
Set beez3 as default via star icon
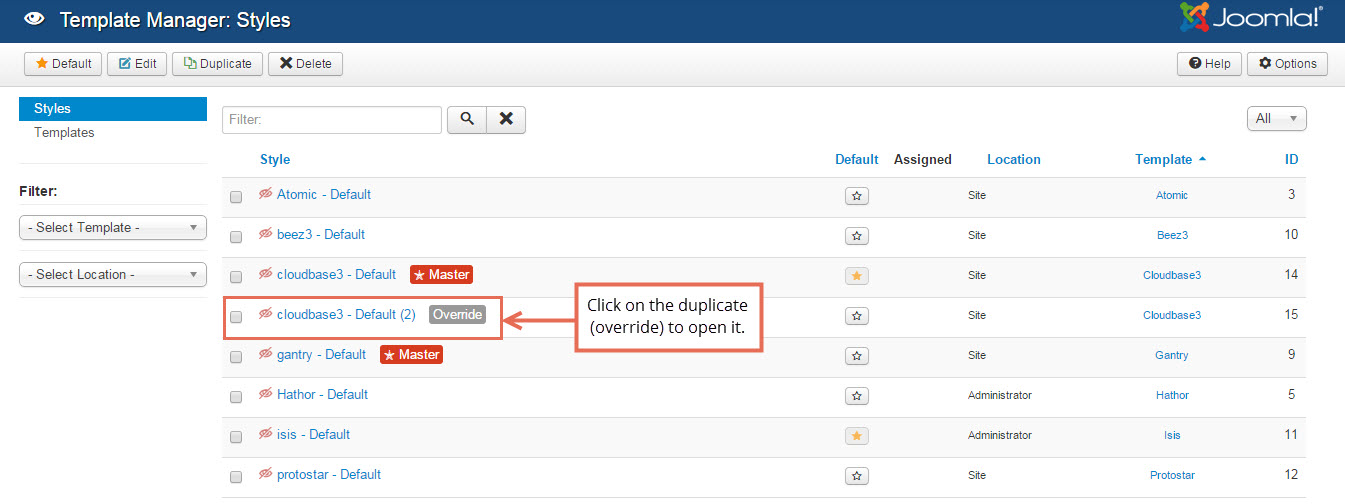pyautogui.click(x=857, y=236)
